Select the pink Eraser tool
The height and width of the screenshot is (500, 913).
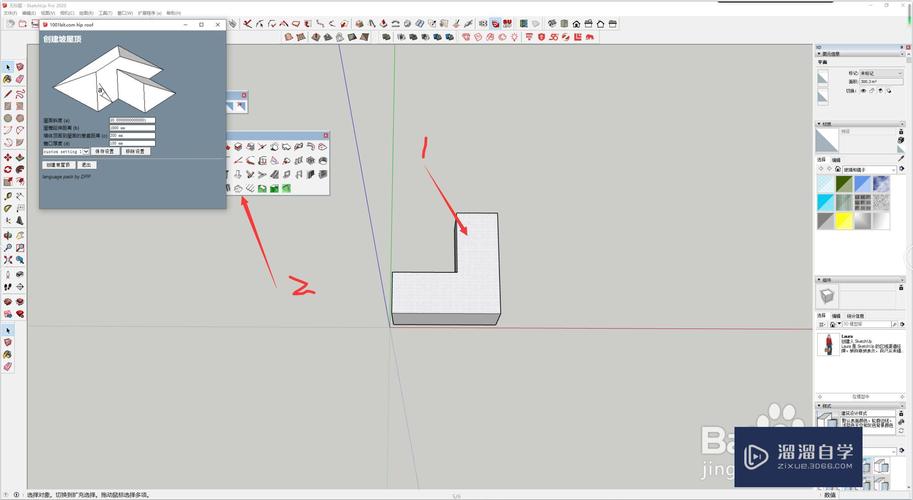pyautogui.click(x=20, y=79)
